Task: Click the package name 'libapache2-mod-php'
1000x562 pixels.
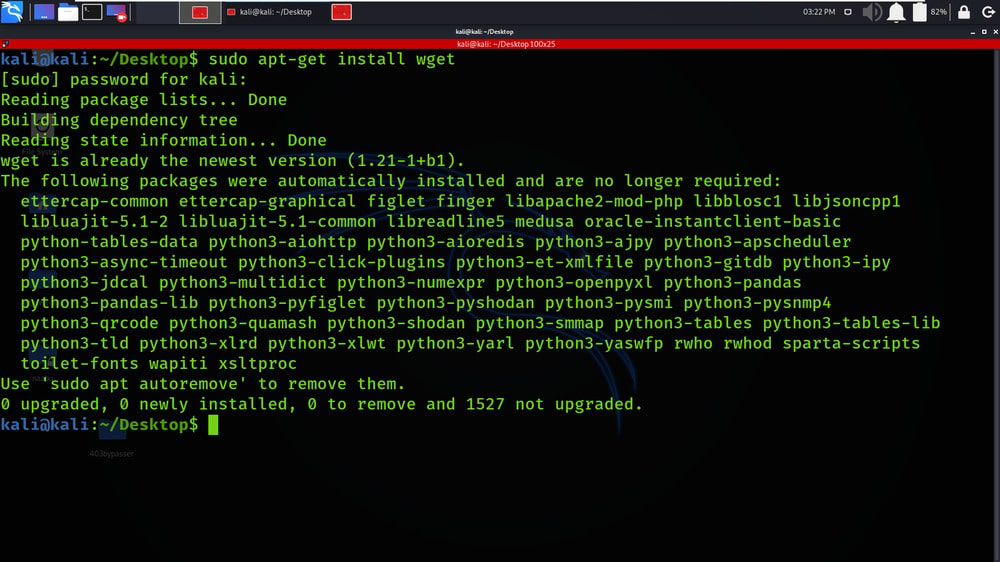Action: 594,201
